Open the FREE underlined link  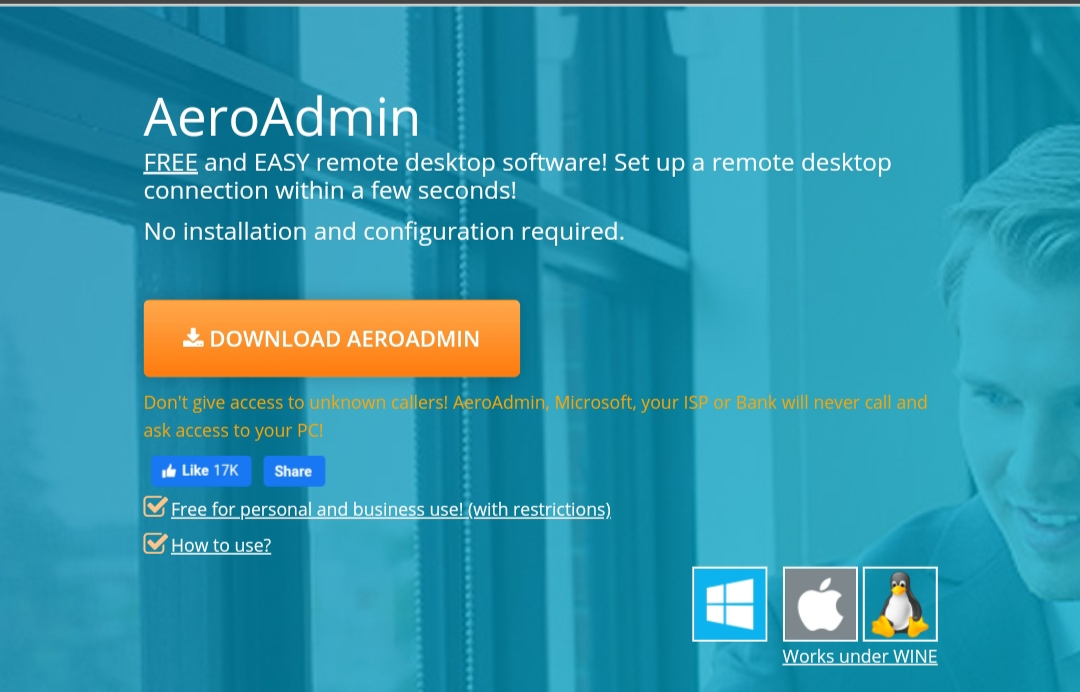click(x=170, y=162)
